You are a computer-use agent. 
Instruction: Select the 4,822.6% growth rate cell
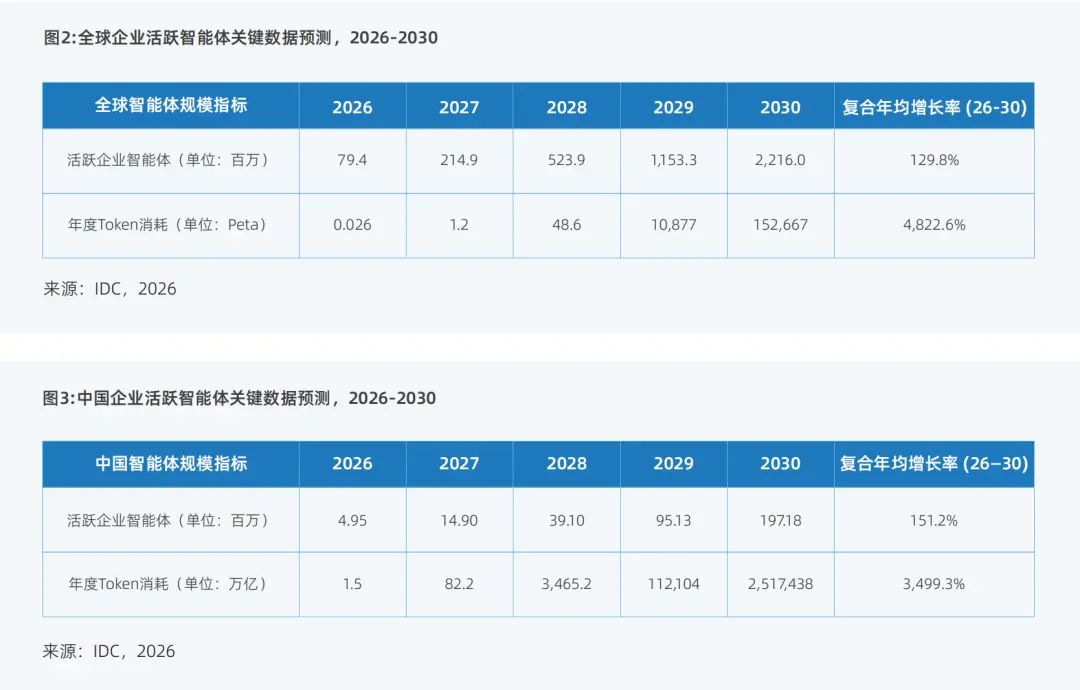[x=934, y=225]
